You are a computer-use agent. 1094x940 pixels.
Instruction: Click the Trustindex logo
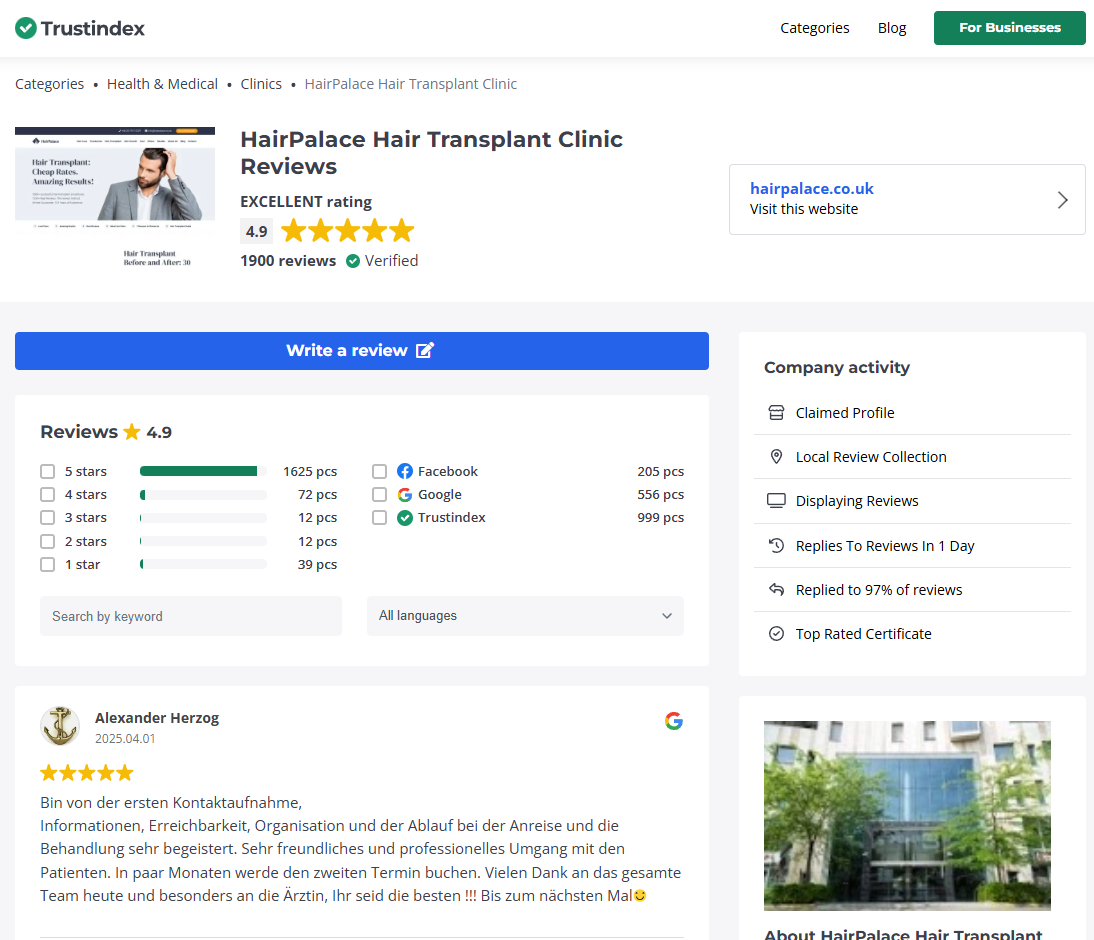(x=79, y=28)
